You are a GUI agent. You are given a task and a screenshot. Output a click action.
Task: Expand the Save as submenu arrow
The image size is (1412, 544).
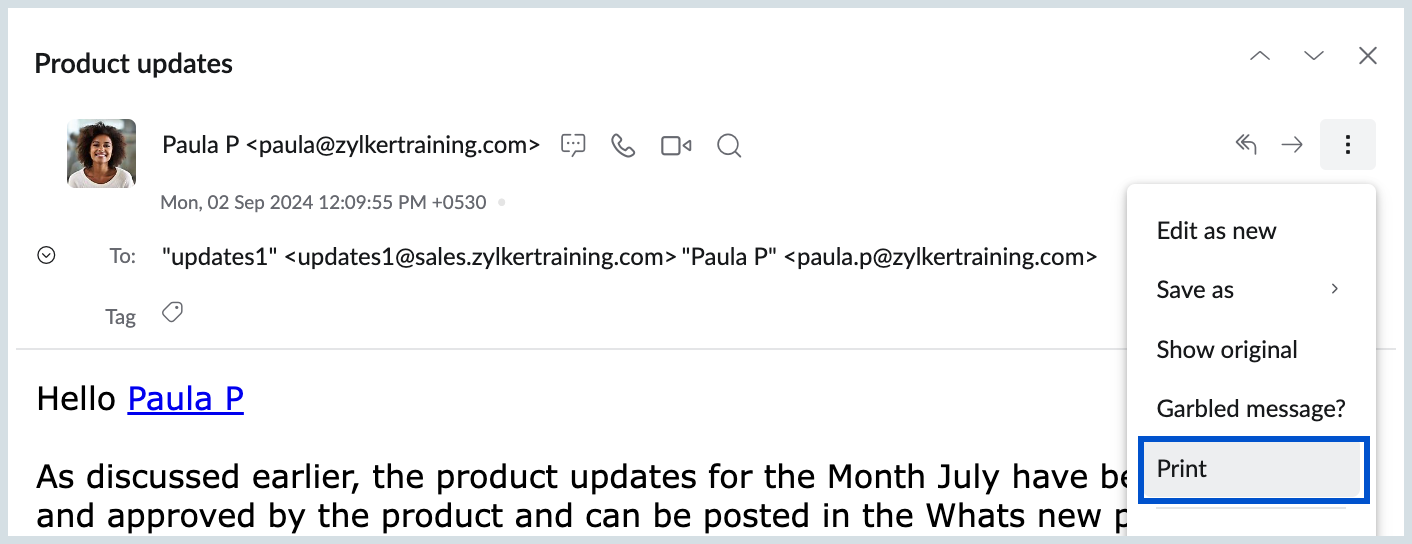pos(1334,289)
